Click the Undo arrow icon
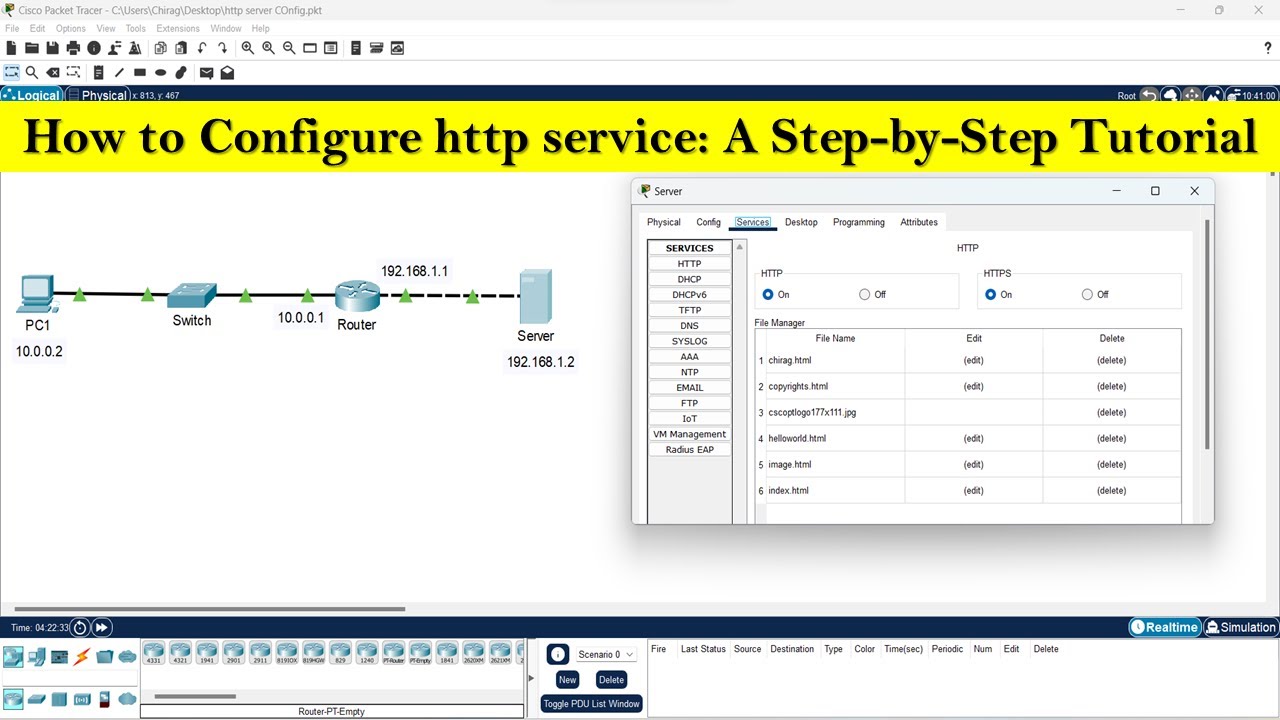The width and height of the screenshot is (1280, 720). point(202,48)
